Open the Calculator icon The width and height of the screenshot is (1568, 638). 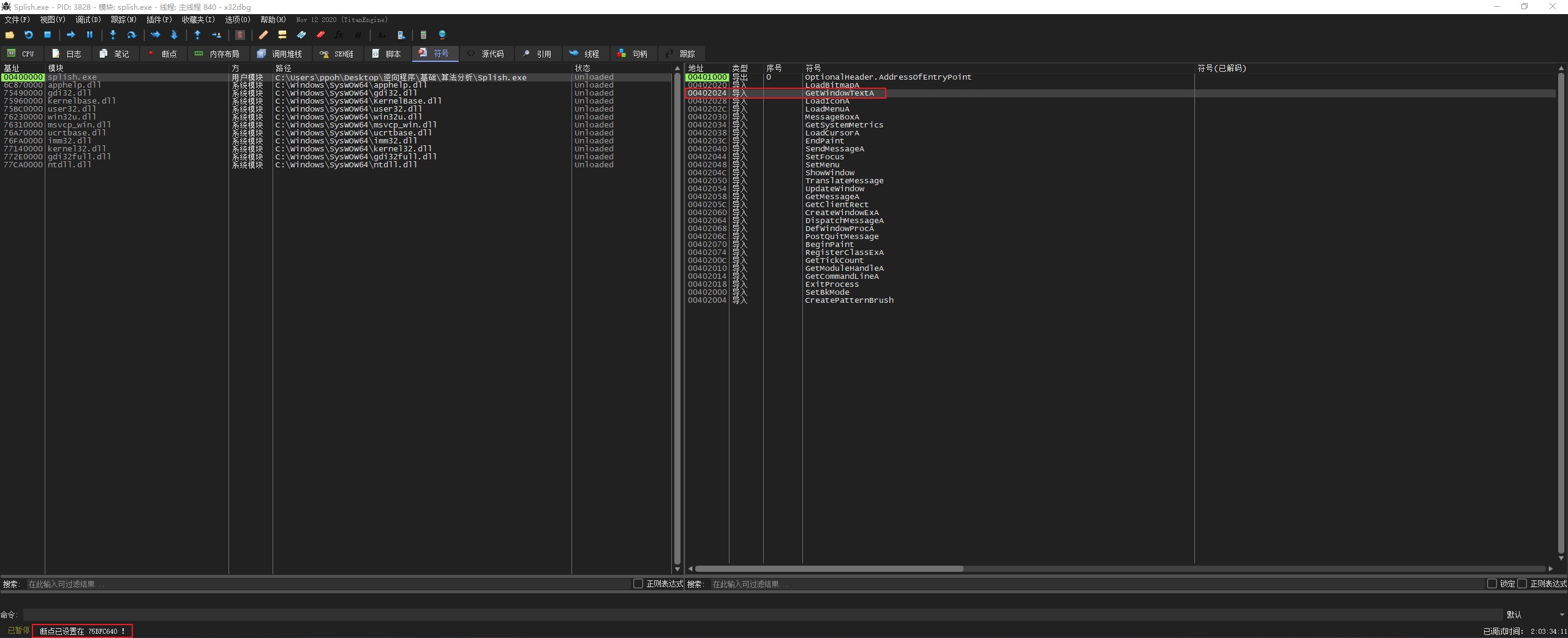[423, 35]
